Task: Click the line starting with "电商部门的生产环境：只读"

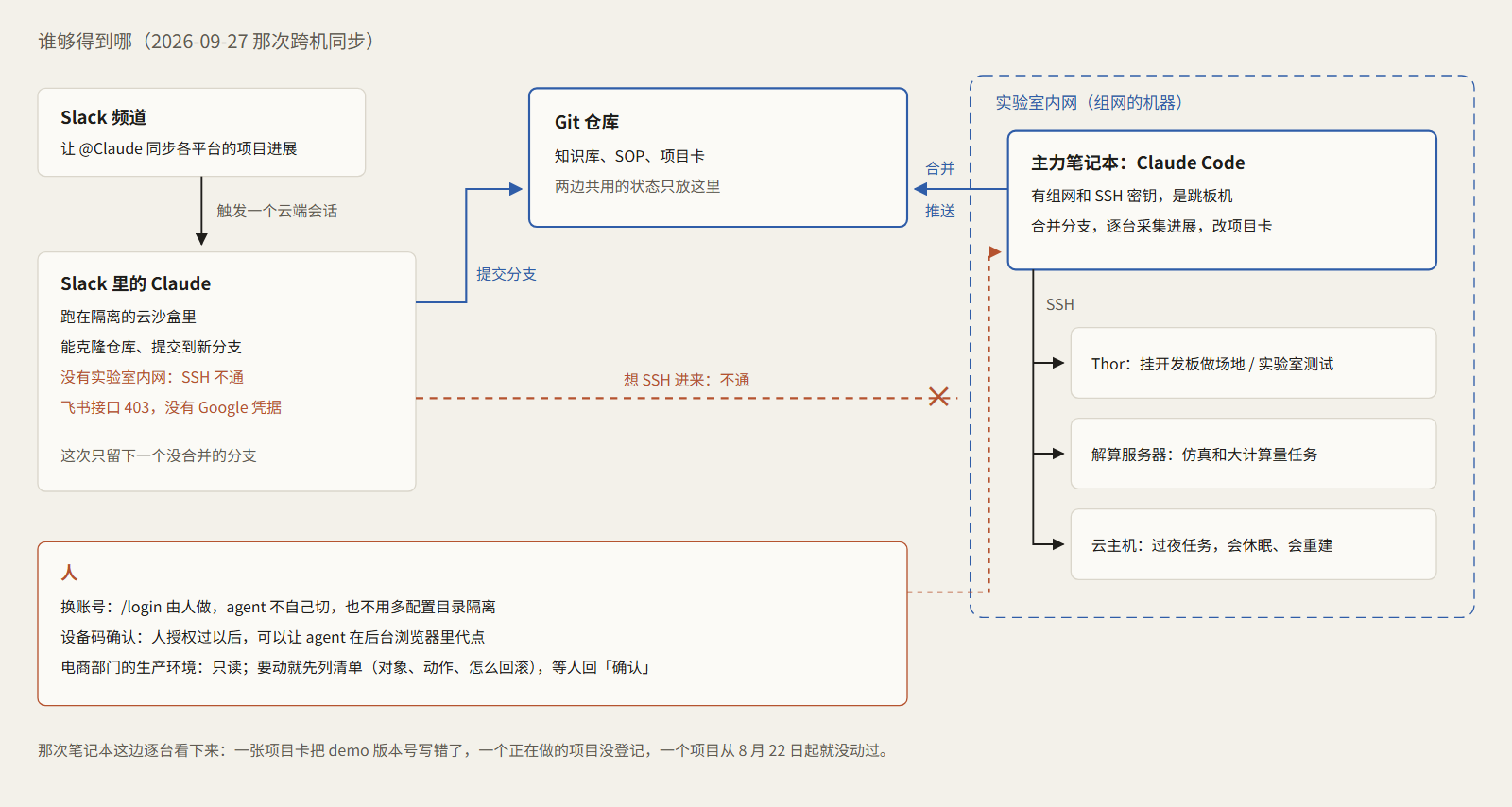Action: coord(357,667)
